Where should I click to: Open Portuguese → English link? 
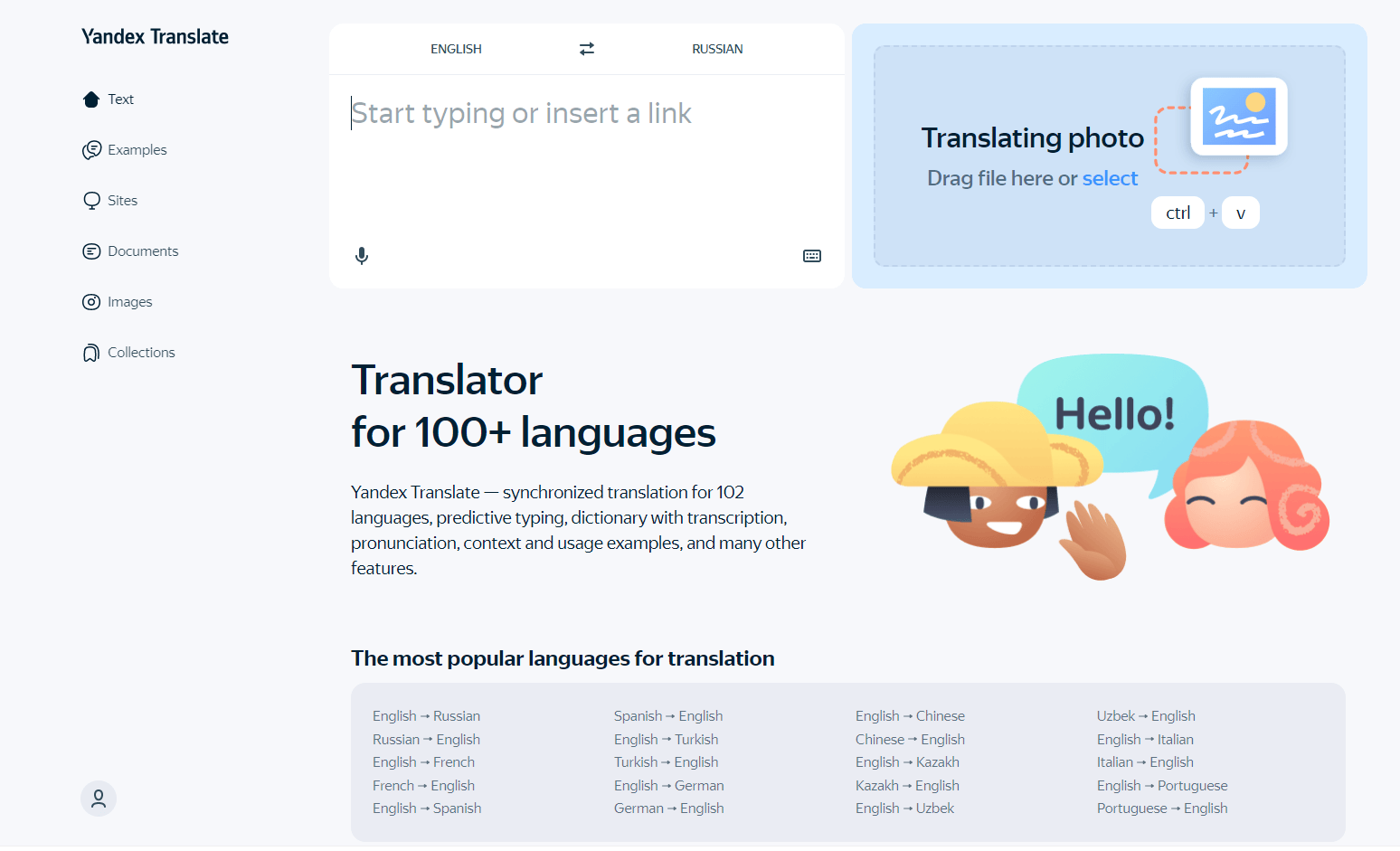(1162, 808)
